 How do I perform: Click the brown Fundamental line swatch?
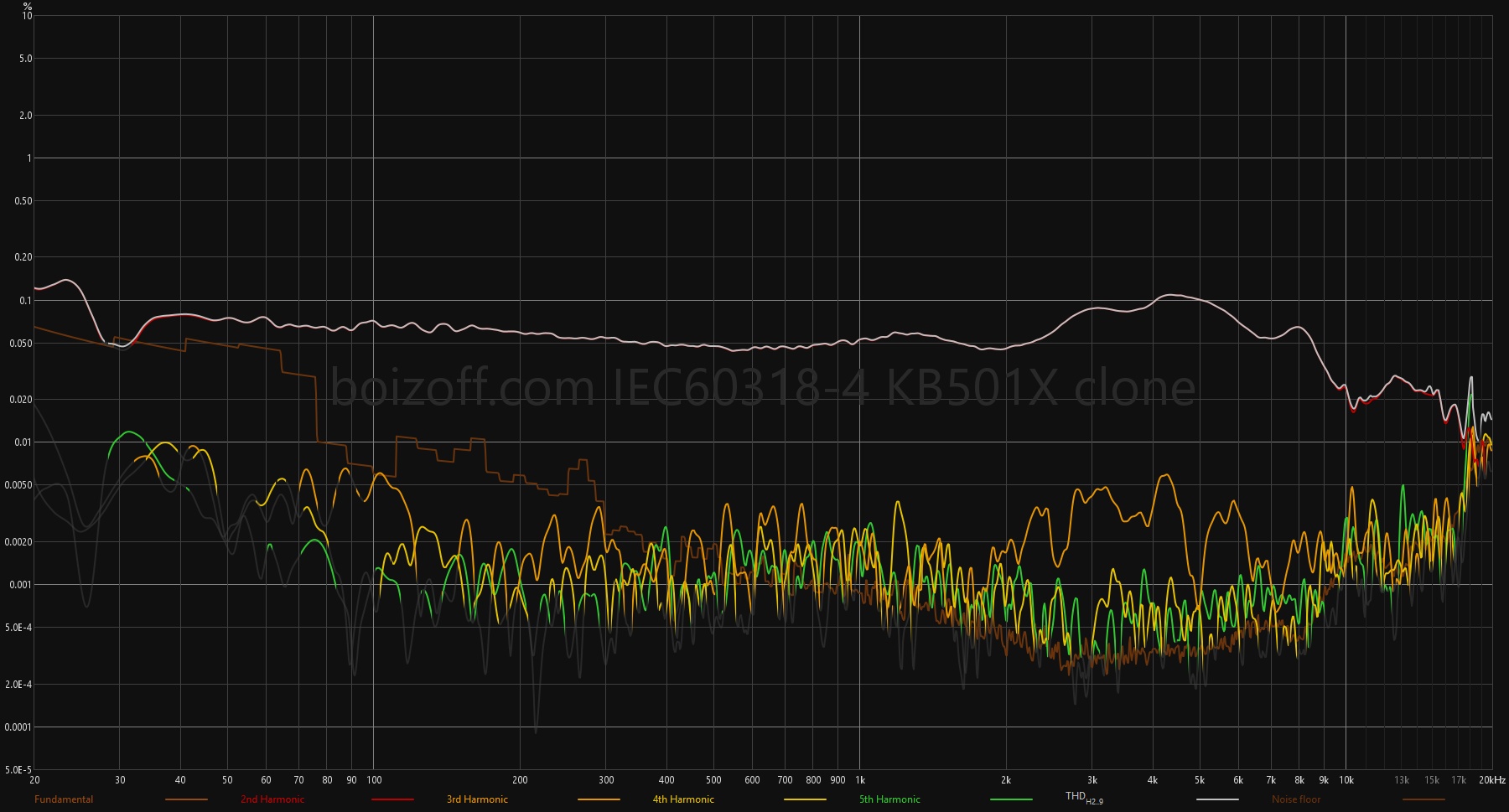[186, 799]
